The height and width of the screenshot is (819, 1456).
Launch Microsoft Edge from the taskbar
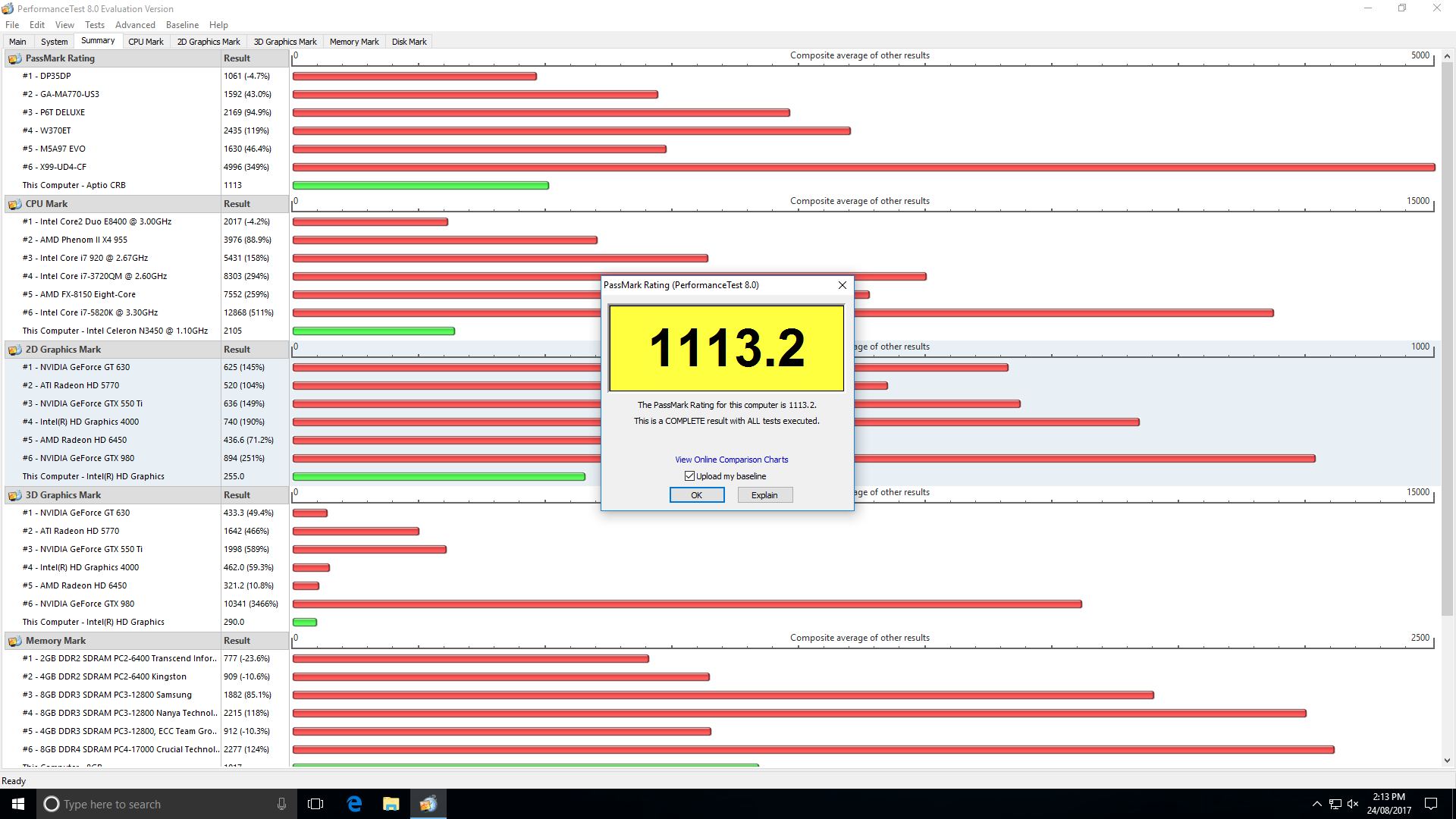(x=354, y=804)
